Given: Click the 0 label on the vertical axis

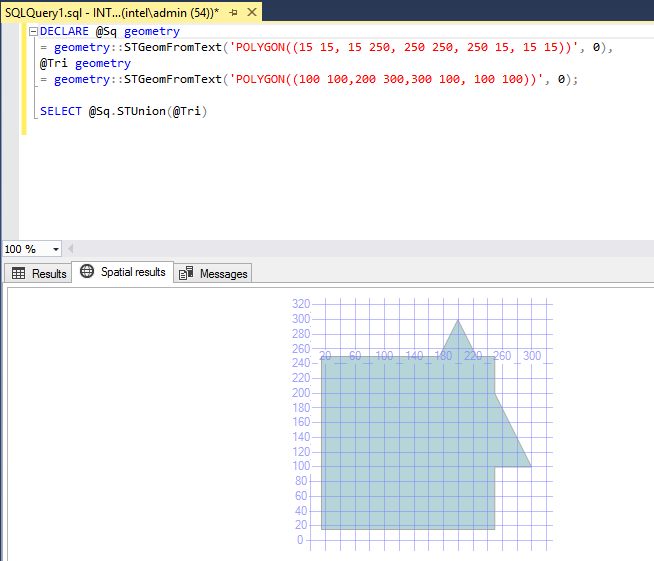Looking at the screenshot, I should pos(300,540).
